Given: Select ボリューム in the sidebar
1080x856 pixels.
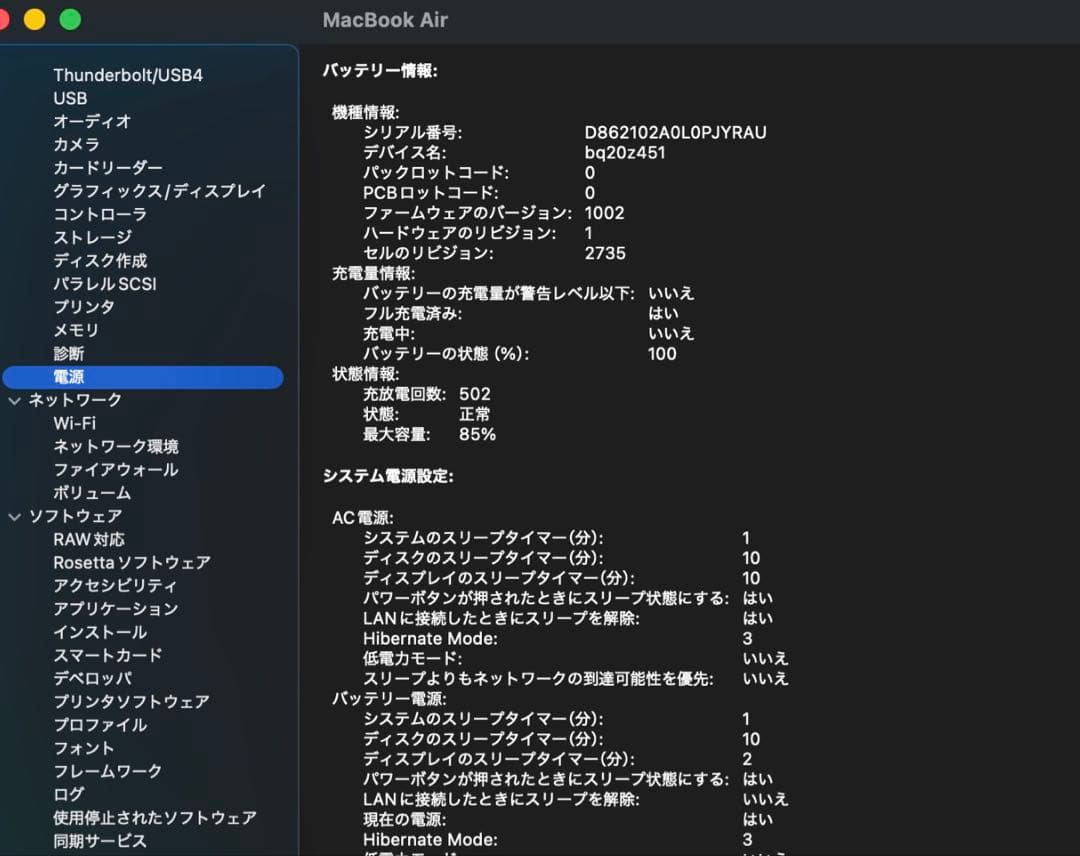Looking at the screenshot, I should (x=92, y=493).
